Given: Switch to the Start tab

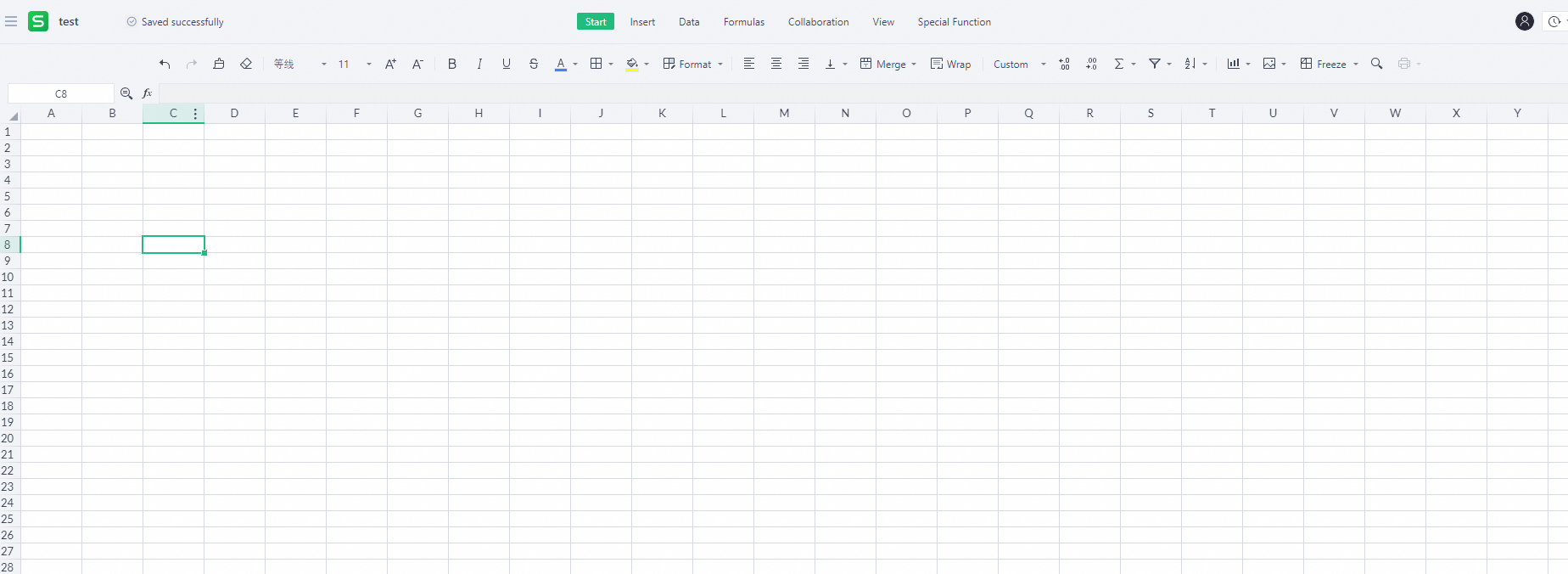Looking at the screenshot, I should pos(596,22).
